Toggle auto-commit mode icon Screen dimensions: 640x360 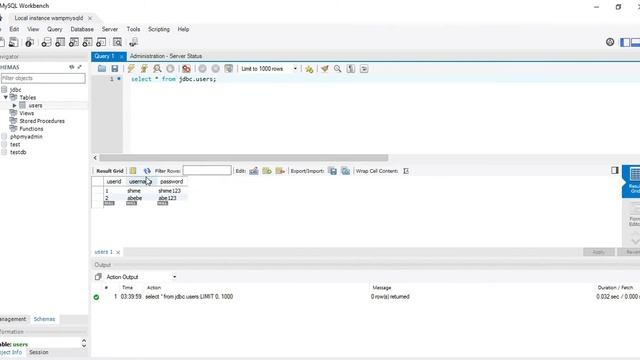point(229,69)
